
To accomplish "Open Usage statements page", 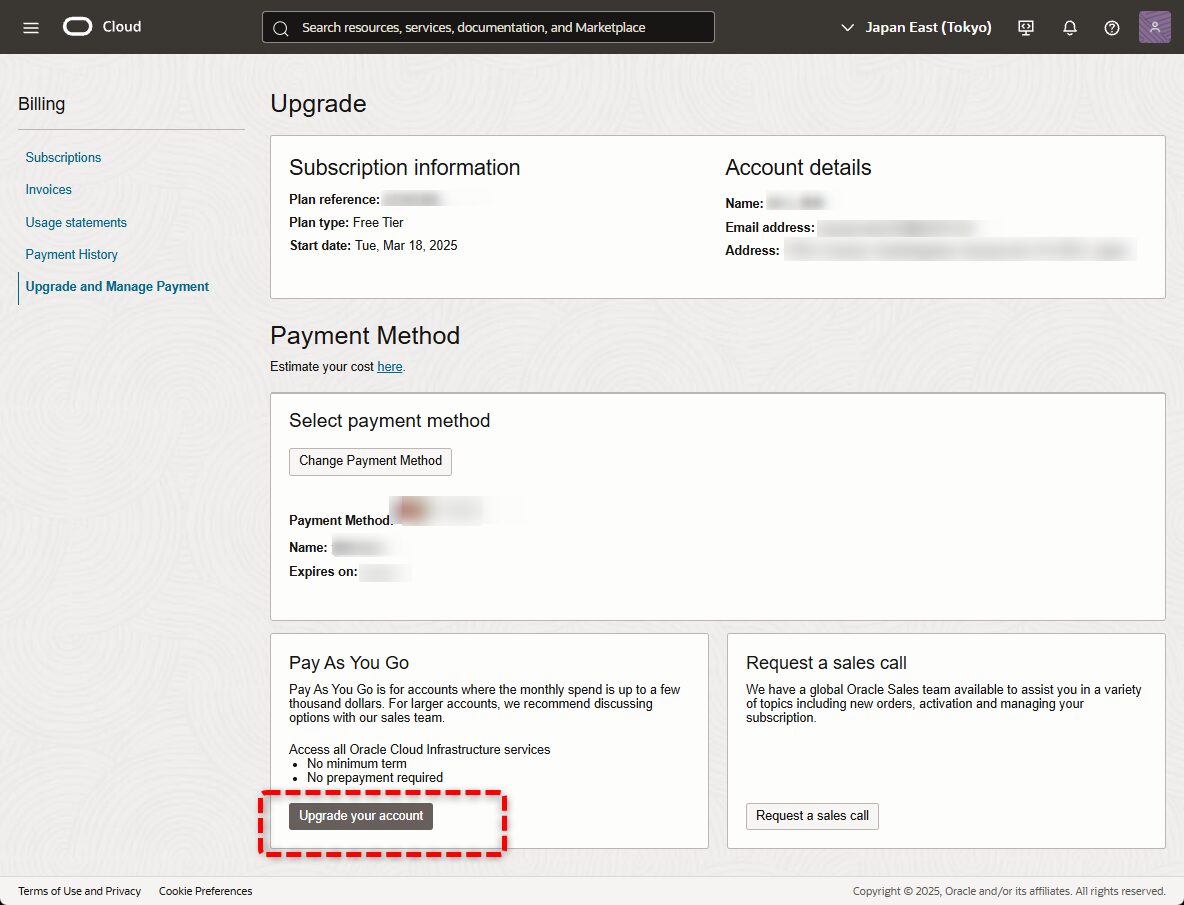I will (x=76, y=222).
